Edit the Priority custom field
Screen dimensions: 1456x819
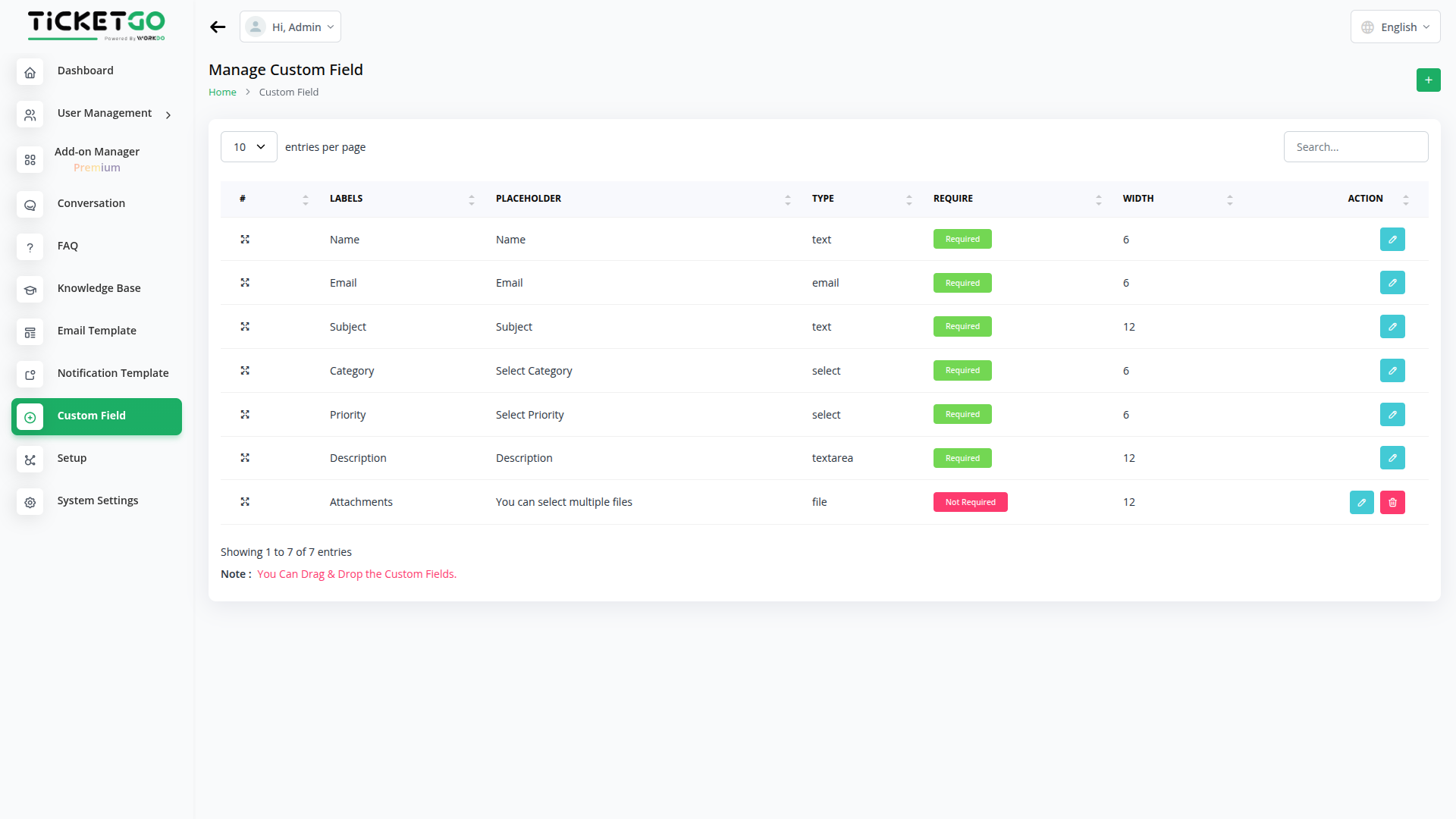click(1392, 415)
